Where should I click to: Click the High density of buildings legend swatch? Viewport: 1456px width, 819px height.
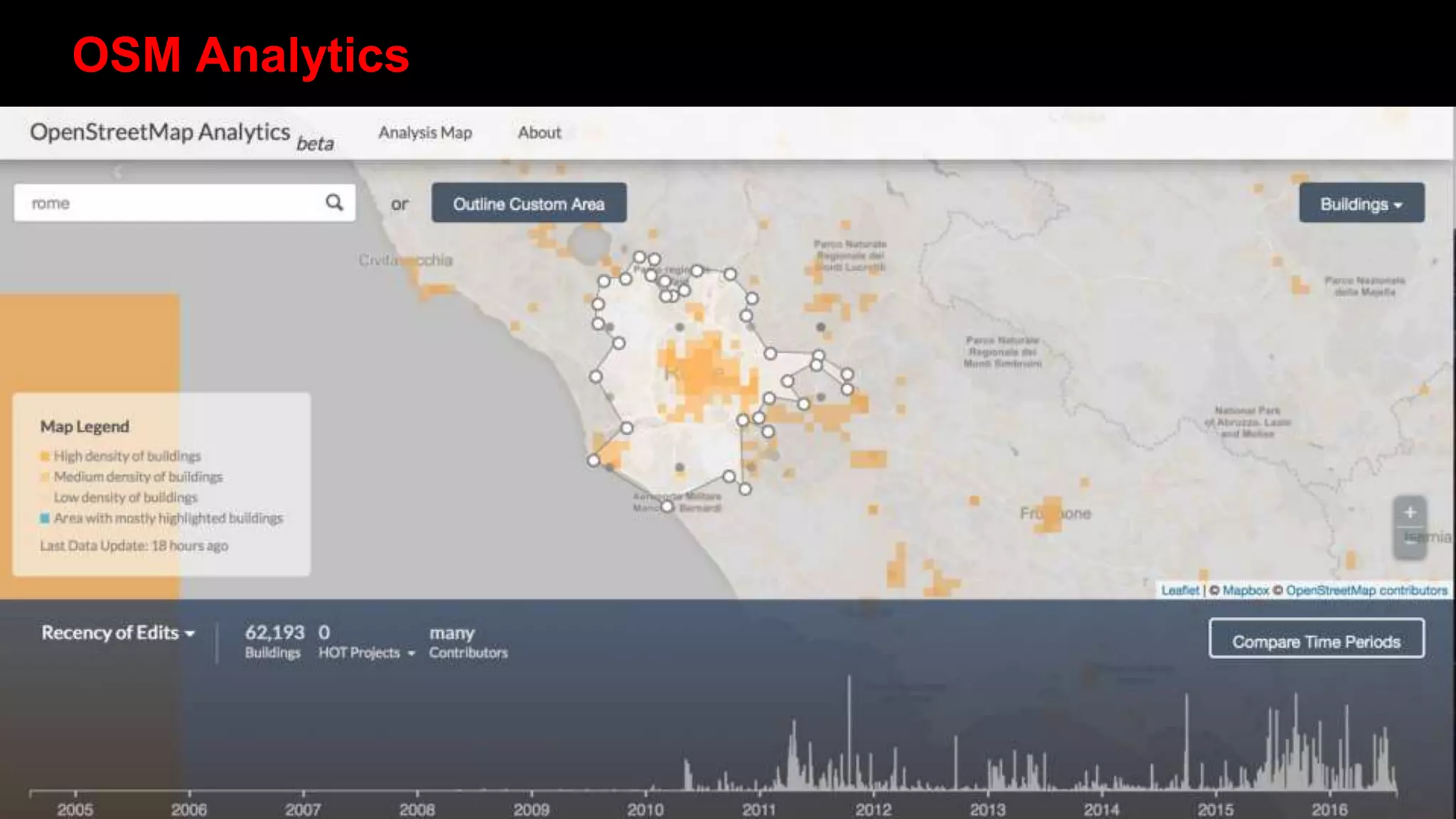[45, 456]
